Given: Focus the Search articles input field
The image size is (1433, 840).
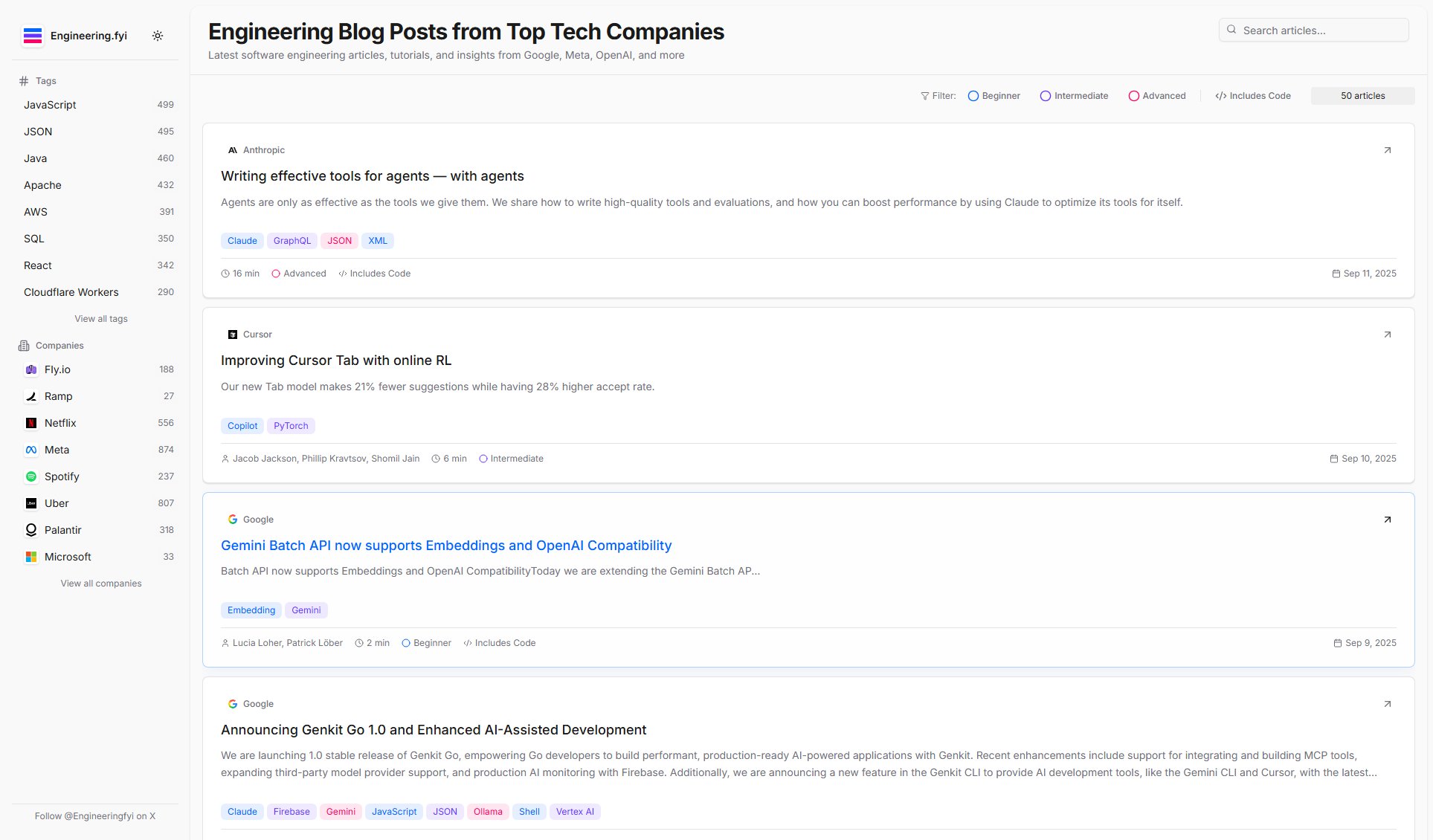Looking at the screenshot, I should click(x=1313, y=30).
